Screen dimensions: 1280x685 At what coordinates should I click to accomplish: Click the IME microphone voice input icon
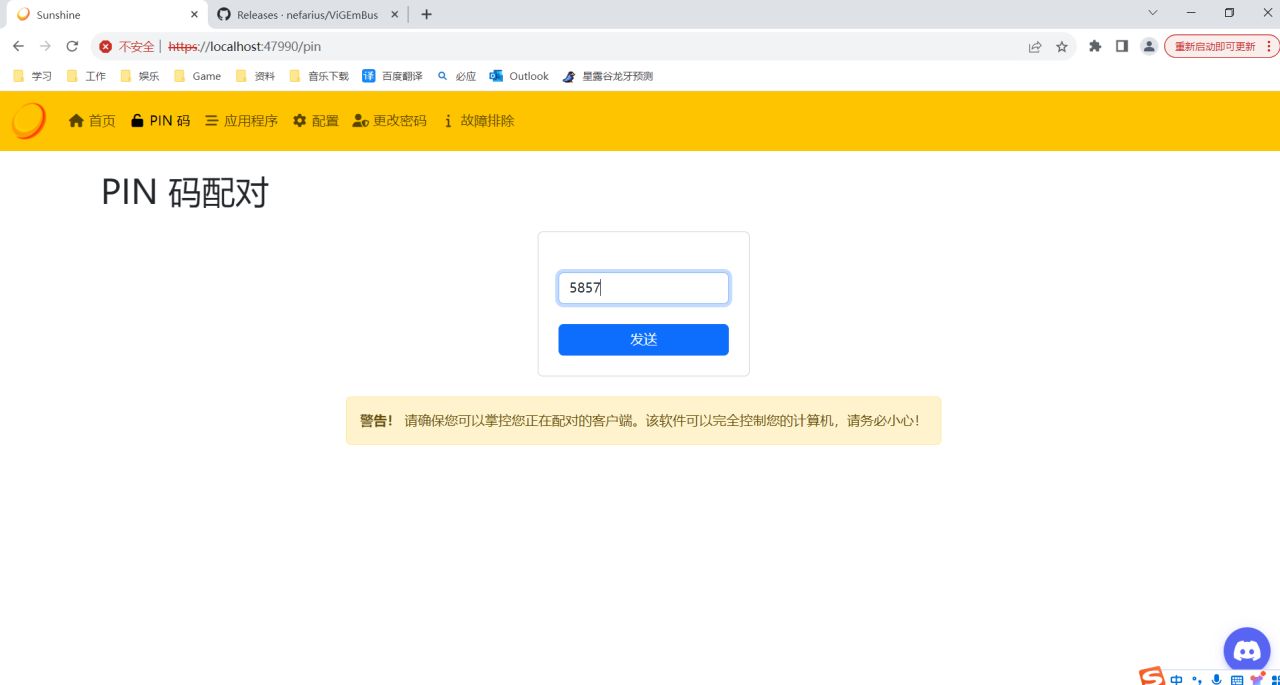(x=1217, y=679)
